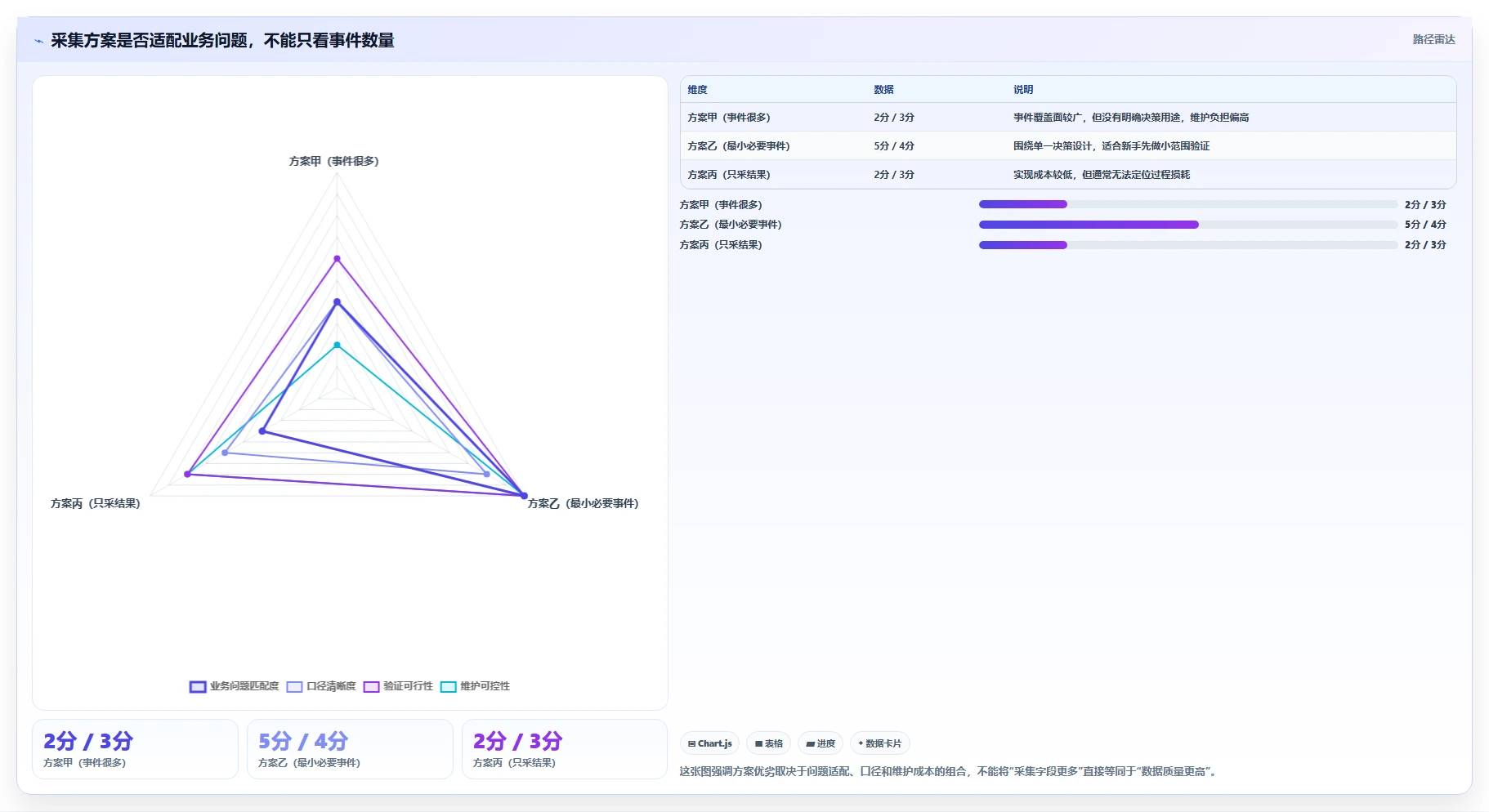This screenshot has height=812, width=1489.
Task: Select table row 方案乙（最小必要事件）
Action: 1068,146
